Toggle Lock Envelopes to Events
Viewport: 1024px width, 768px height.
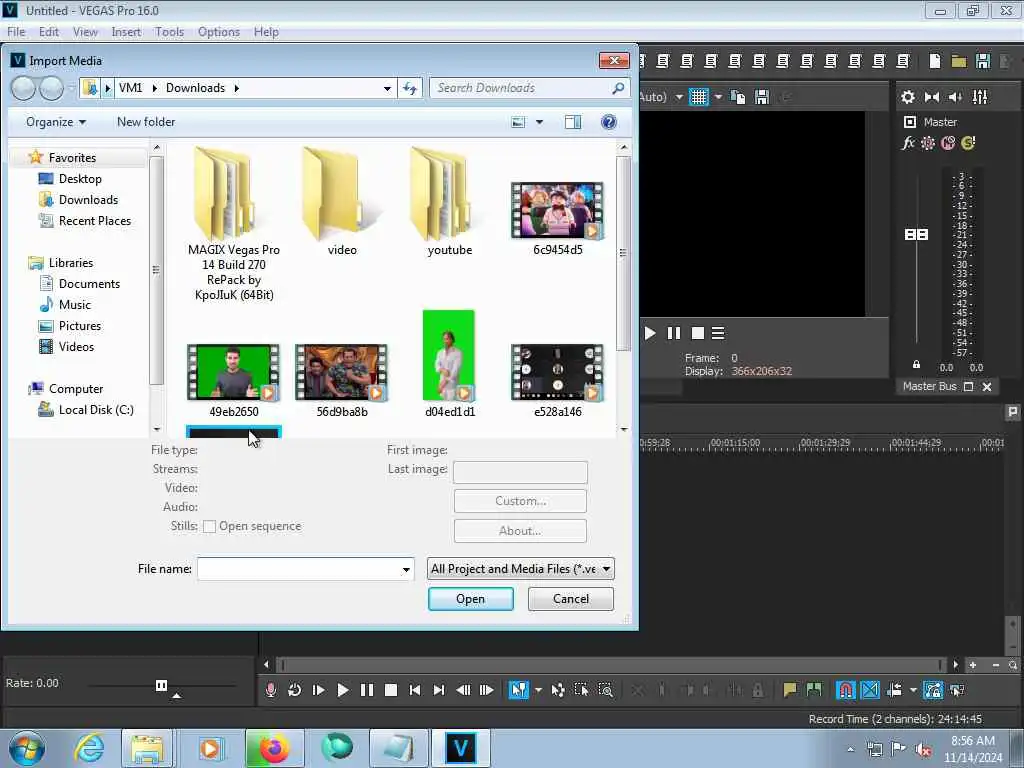933,690
